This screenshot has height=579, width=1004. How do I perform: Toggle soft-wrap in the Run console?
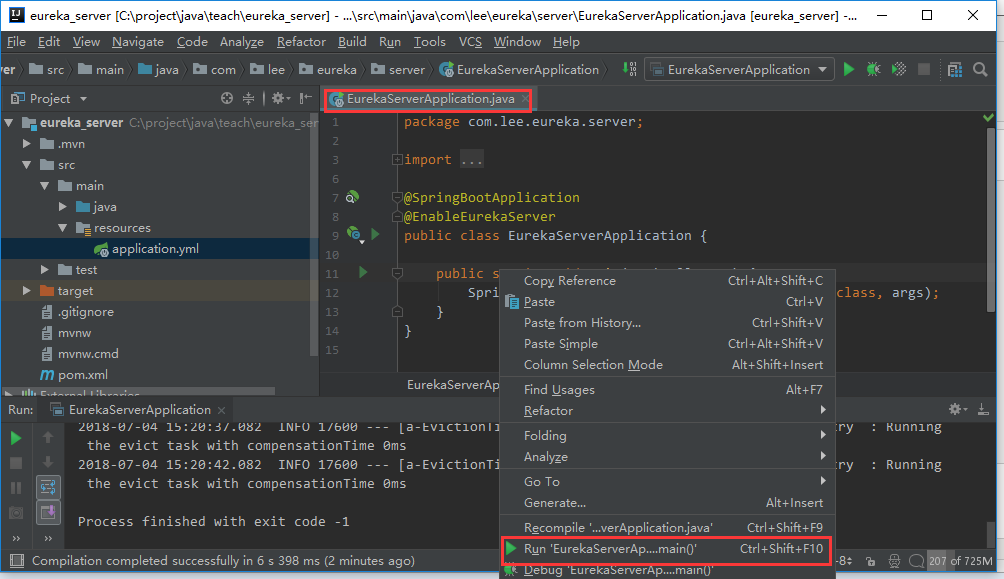tap(48, 487)
